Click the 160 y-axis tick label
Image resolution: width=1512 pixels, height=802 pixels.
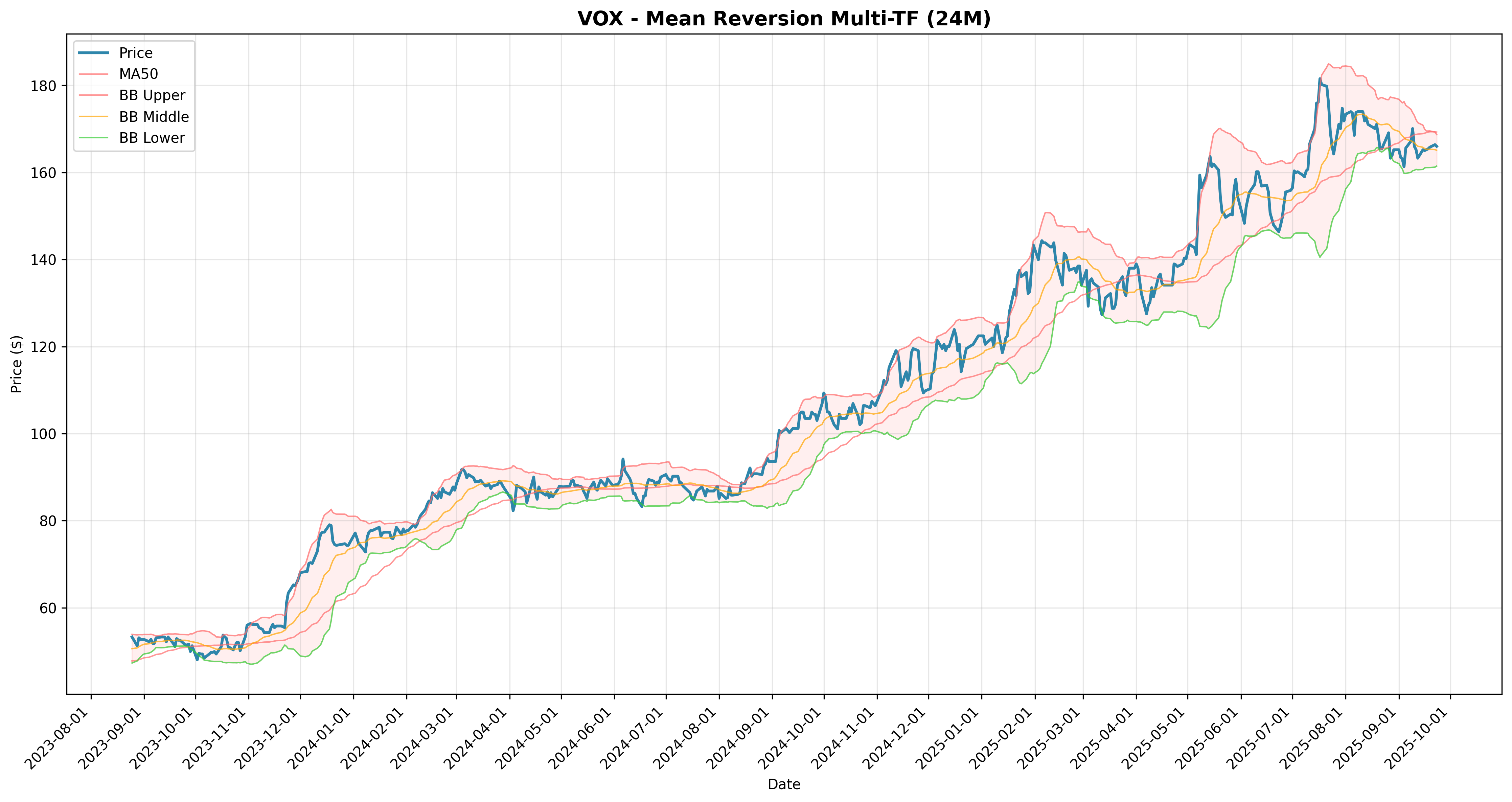click(x=43, y=173)
